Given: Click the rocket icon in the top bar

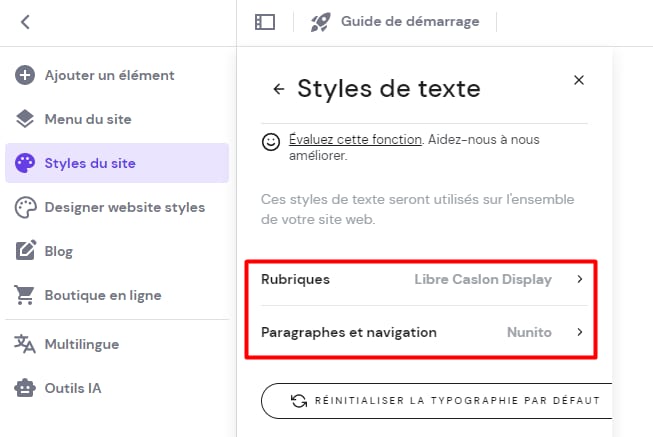Looking at the screenshot, I should (x=320, y=21).
